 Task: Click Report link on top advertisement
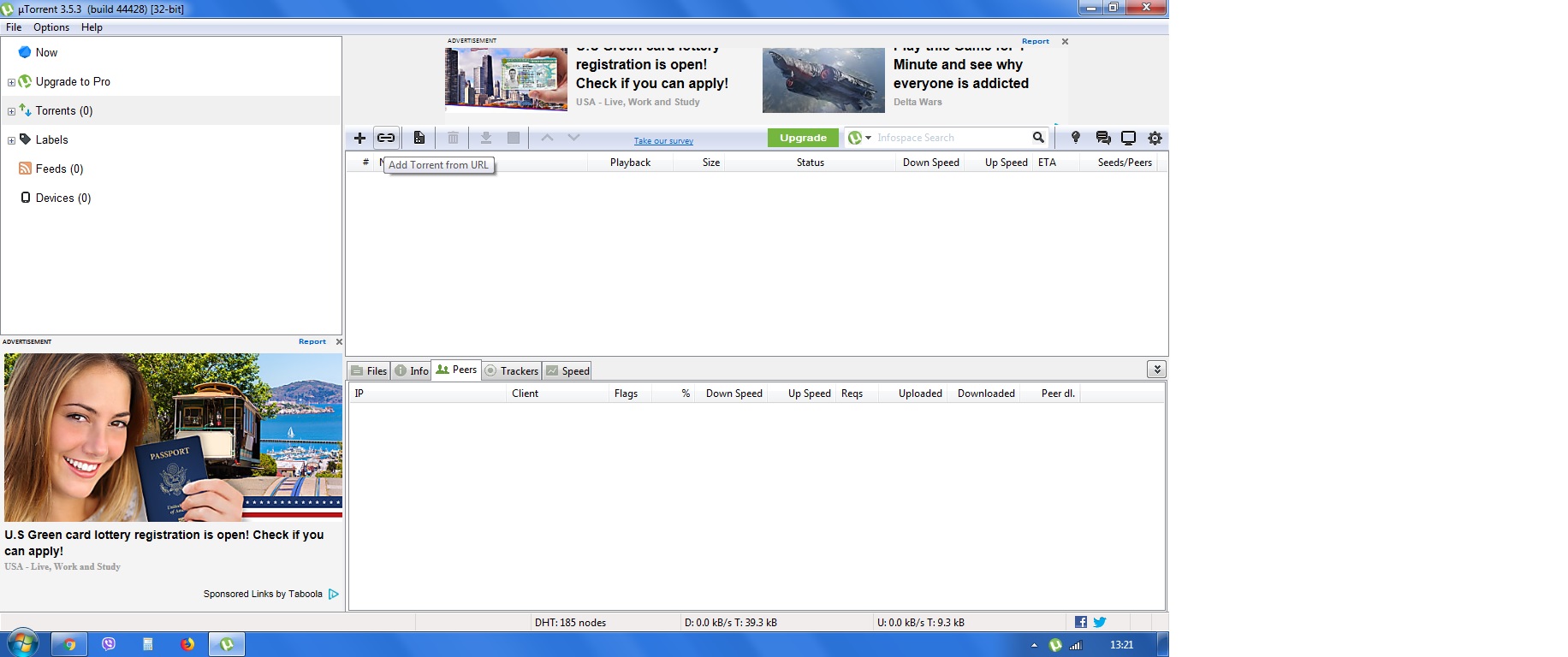coord(1035,41)
